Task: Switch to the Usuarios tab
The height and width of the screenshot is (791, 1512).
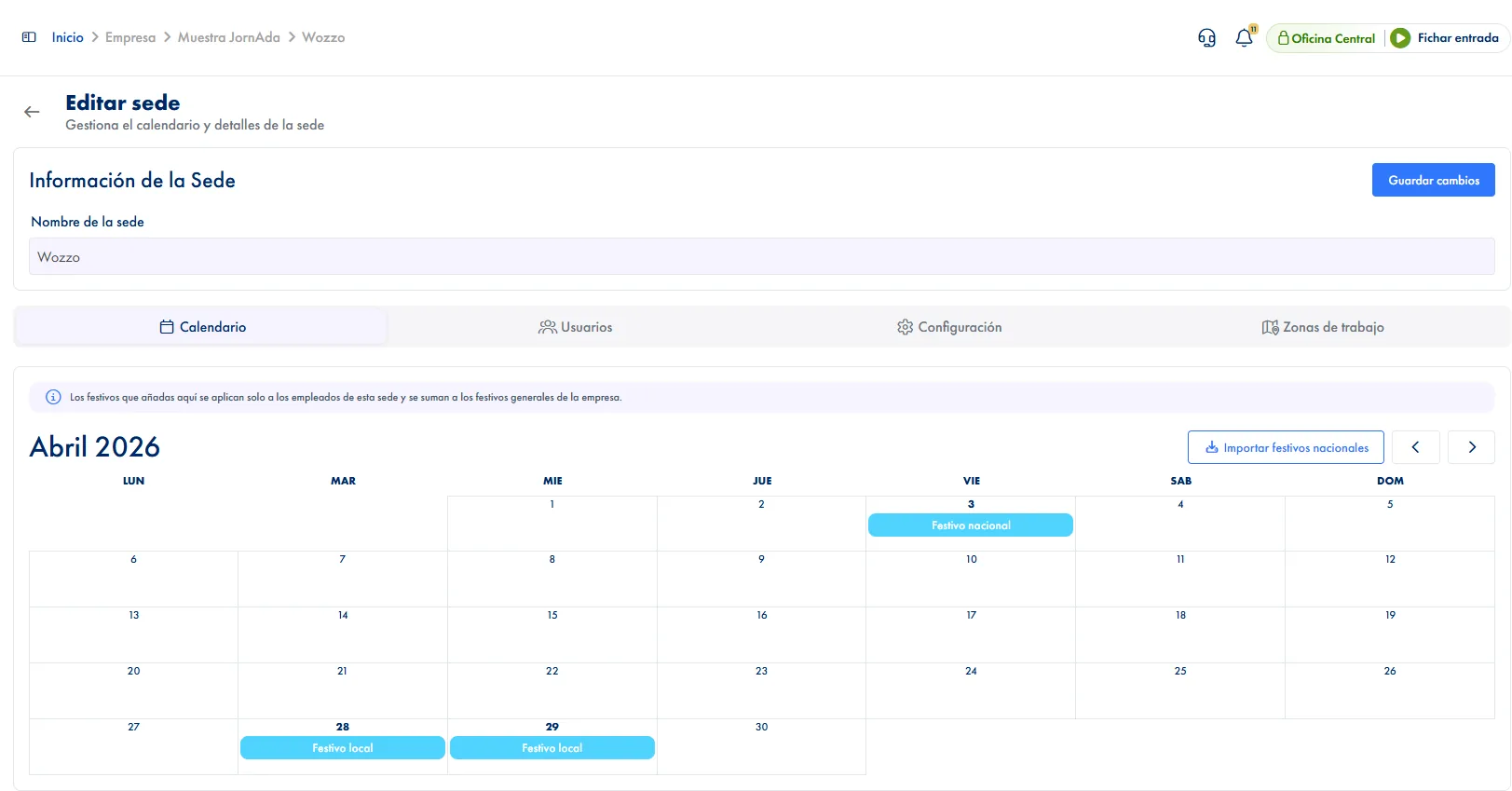Action: (575, 327)
